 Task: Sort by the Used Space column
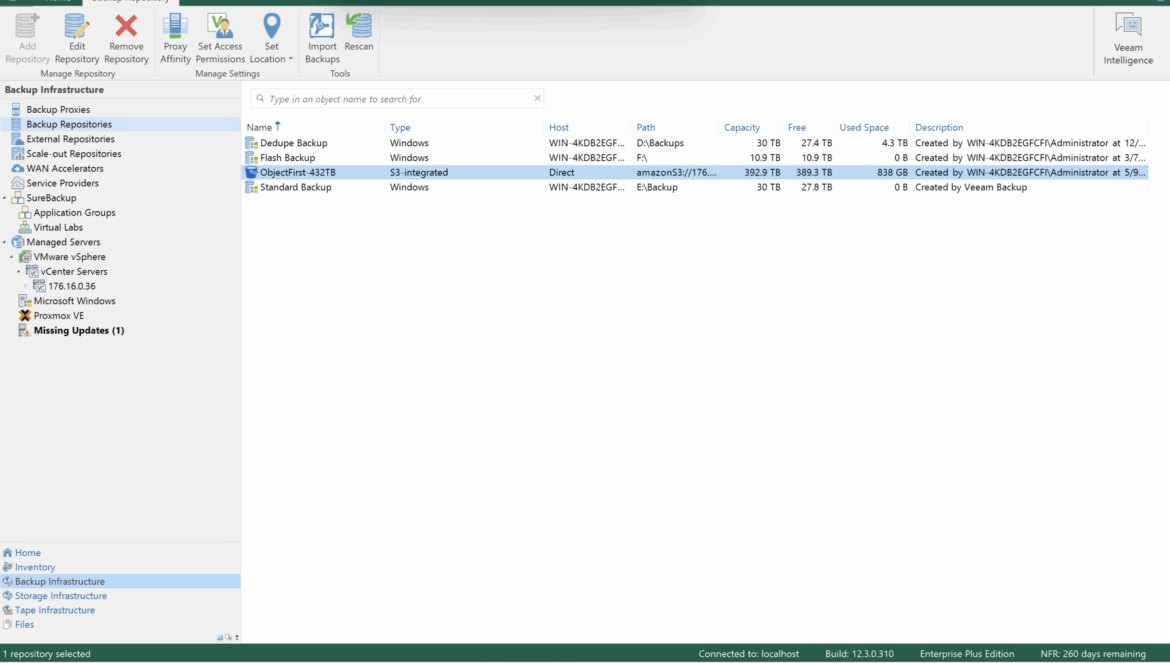click(864, 128)
